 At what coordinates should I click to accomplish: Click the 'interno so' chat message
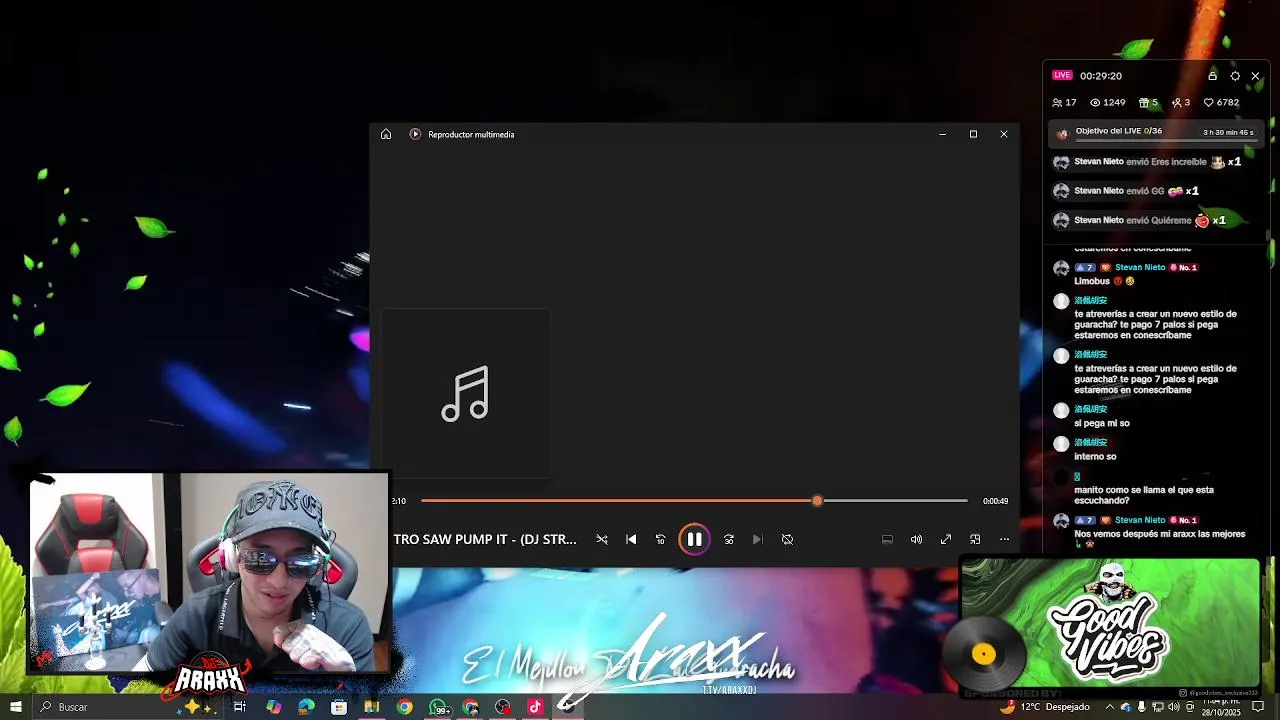pos(1095,456)
